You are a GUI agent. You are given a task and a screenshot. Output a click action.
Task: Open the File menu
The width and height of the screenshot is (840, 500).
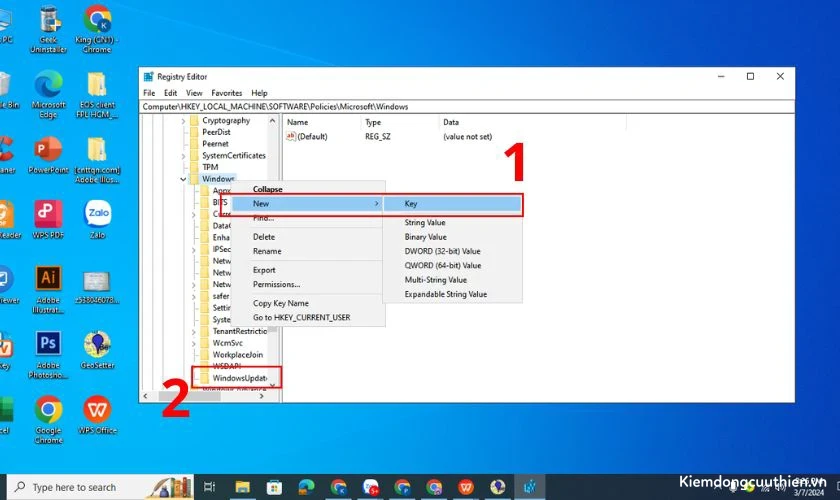(x=149, y=93)
